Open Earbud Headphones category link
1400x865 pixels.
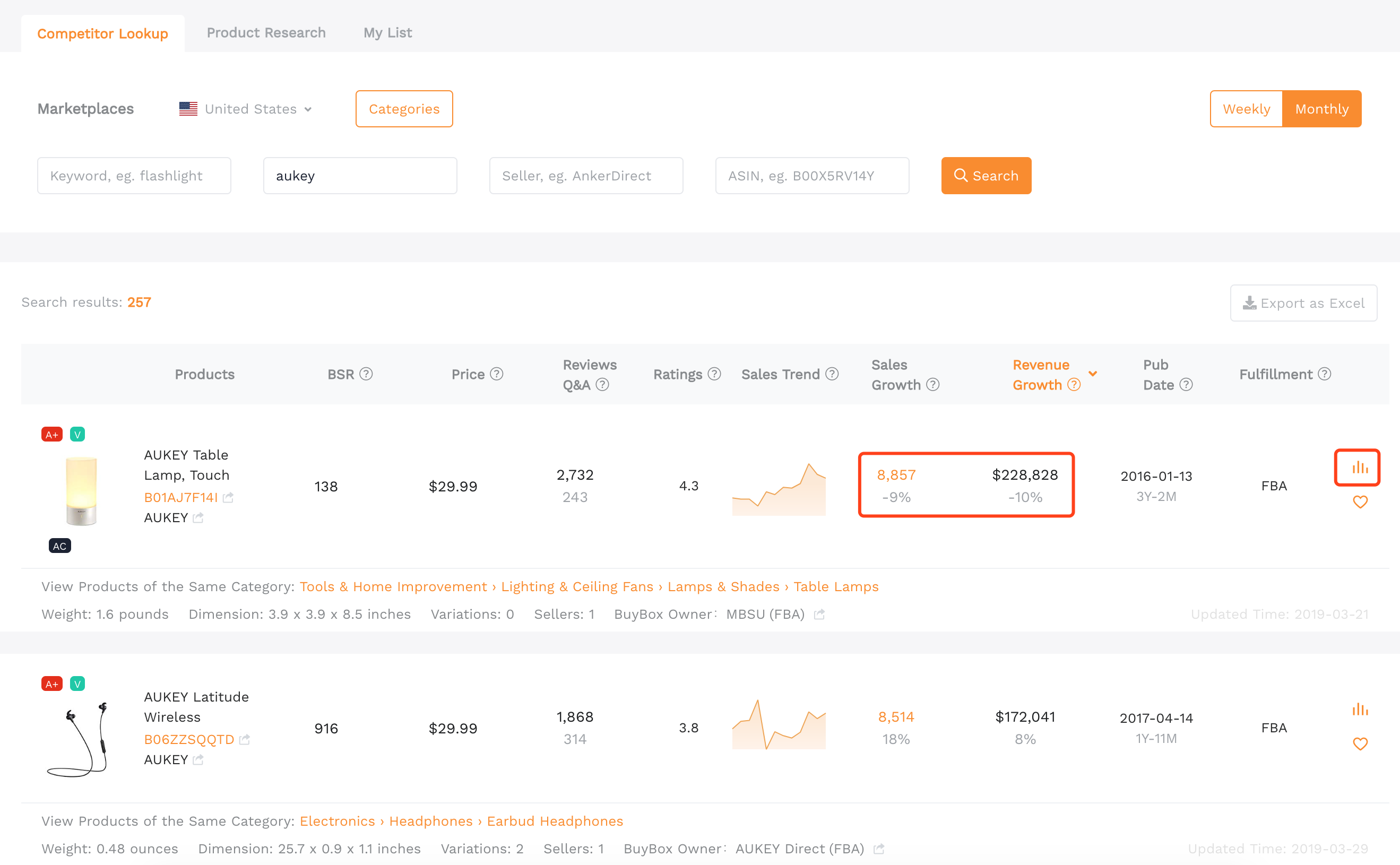pyautogui.click(x=555, y=821)
